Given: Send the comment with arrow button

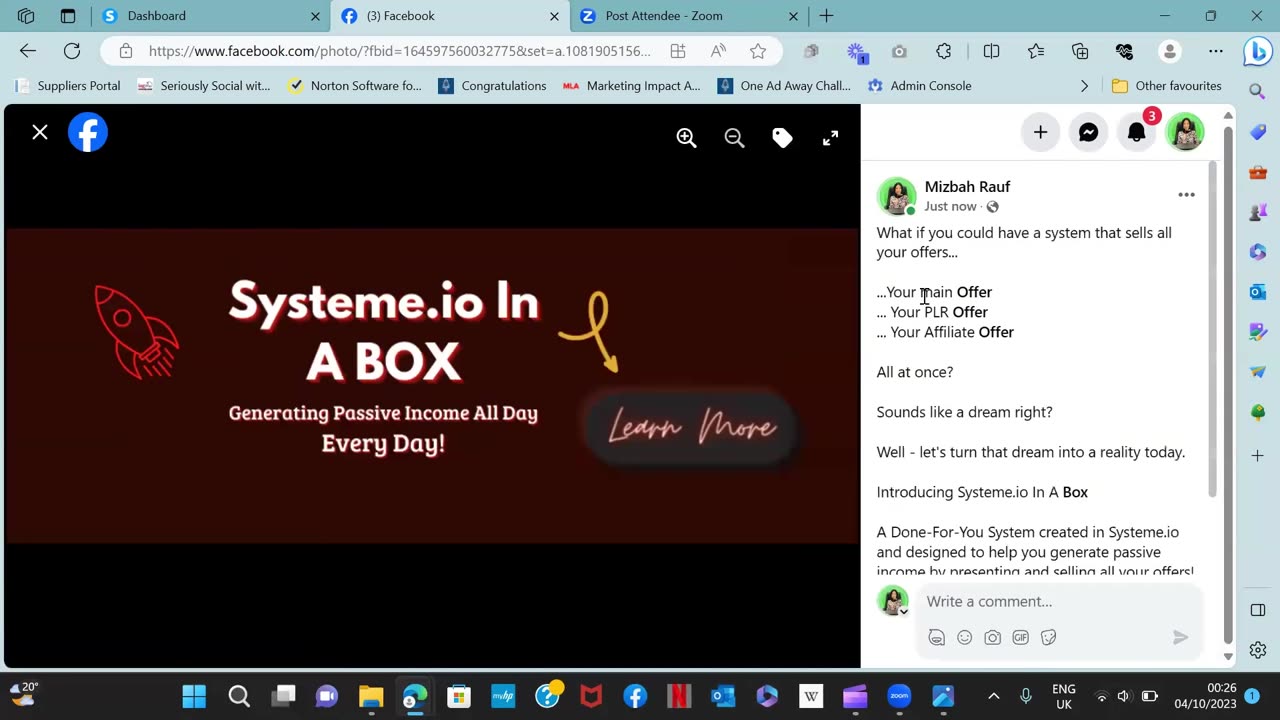Looking at the screenshot, I should coord(1180,637).
